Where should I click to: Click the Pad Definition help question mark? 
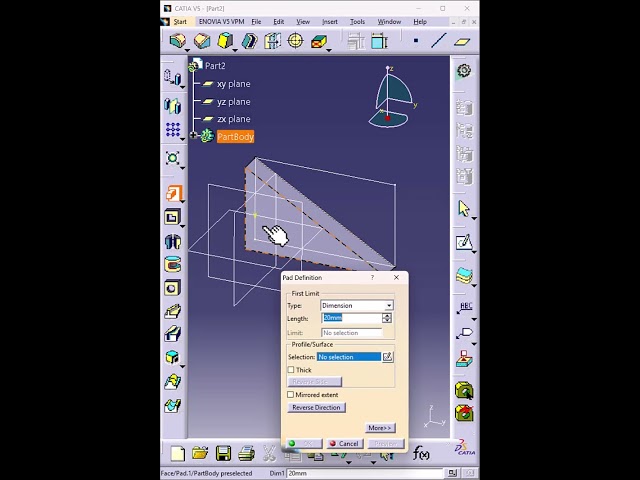point(372,278)
